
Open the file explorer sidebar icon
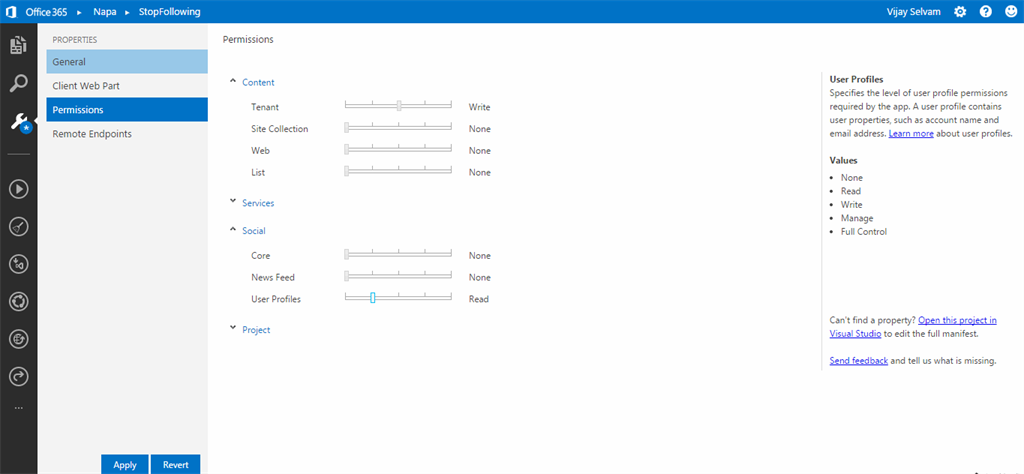tap(18, 45)
